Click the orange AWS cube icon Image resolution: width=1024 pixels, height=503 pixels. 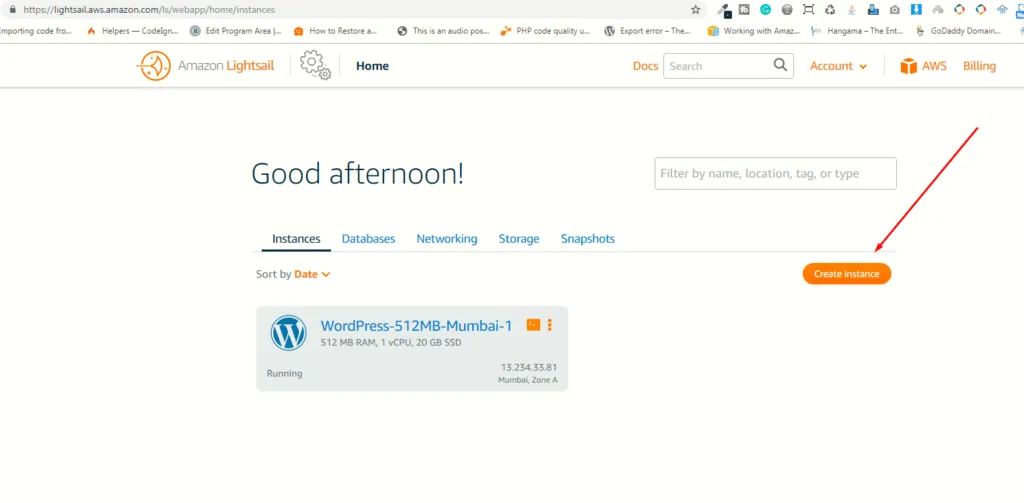[x=908, y=66]
